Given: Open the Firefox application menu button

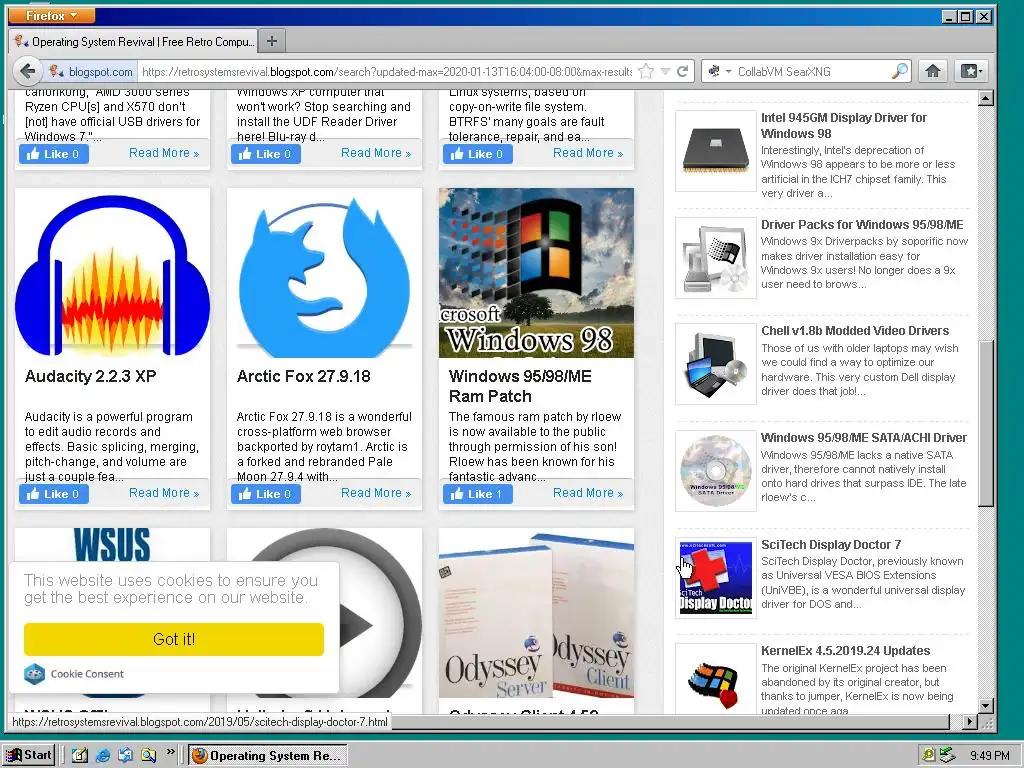Looking at the screenshot, I should pos(52,15).
